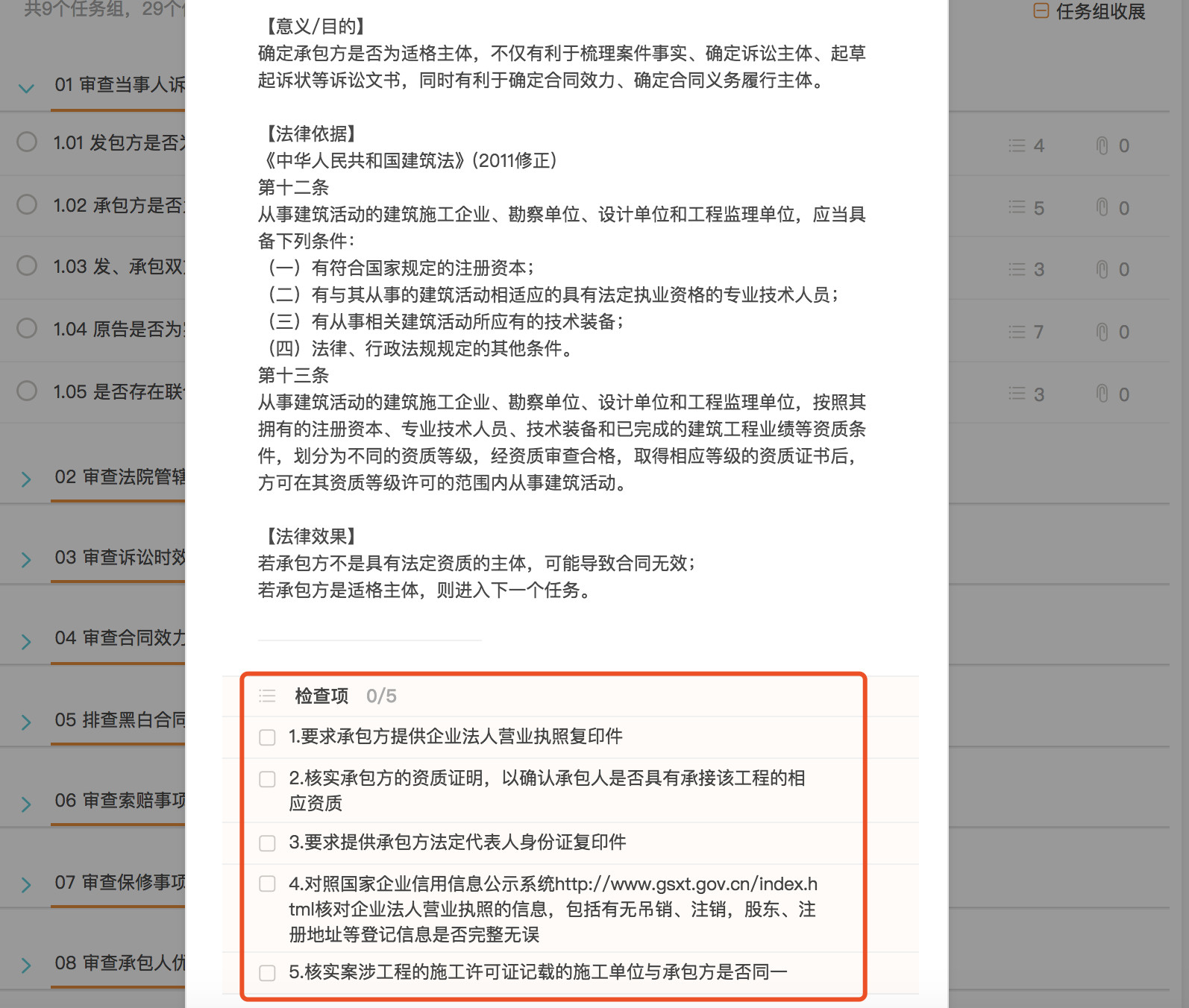Open task 1.02 承包方 in the list

(118, 206)
